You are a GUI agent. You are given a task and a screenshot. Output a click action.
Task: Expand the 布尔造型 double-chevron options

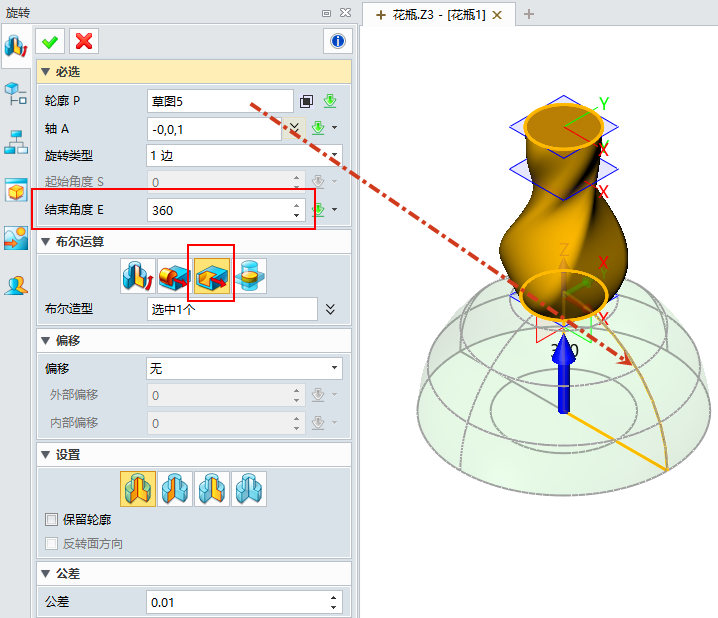tap(331, 309)
